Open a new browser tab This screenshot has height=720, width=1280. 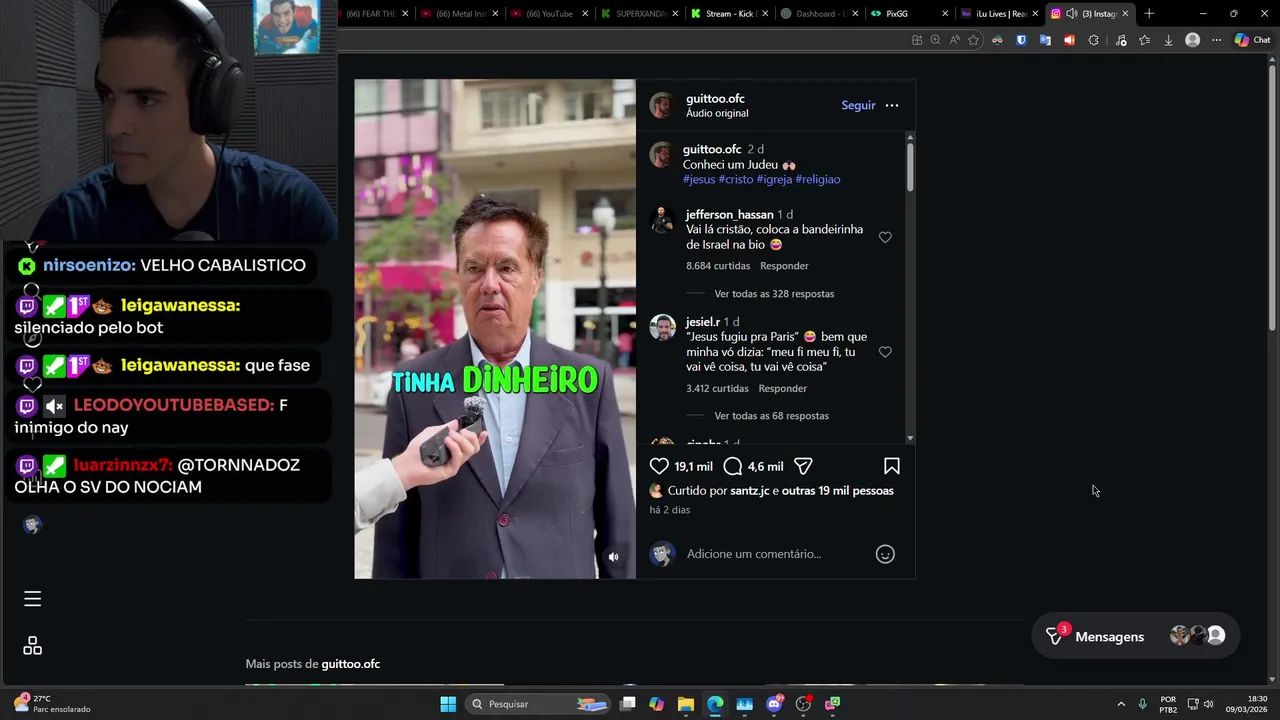1149,14
